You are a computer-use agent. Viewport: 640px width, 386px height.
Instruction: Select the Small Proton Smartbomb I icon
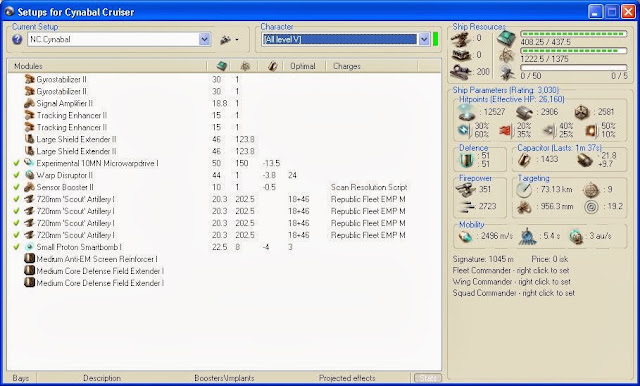click(x=29, y=247)
